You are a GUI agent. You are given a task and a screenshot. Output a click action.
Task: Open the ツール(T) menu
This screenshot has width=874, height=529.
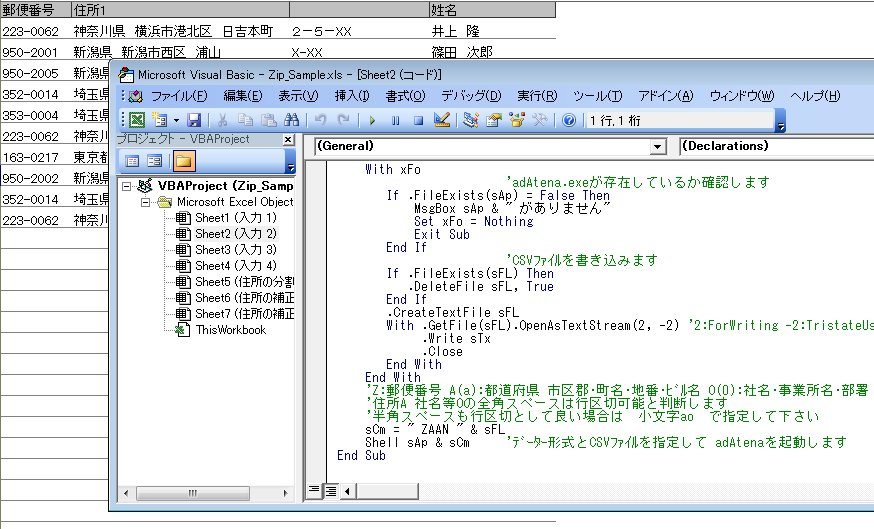pyautogui.click(x=598, y=96)
